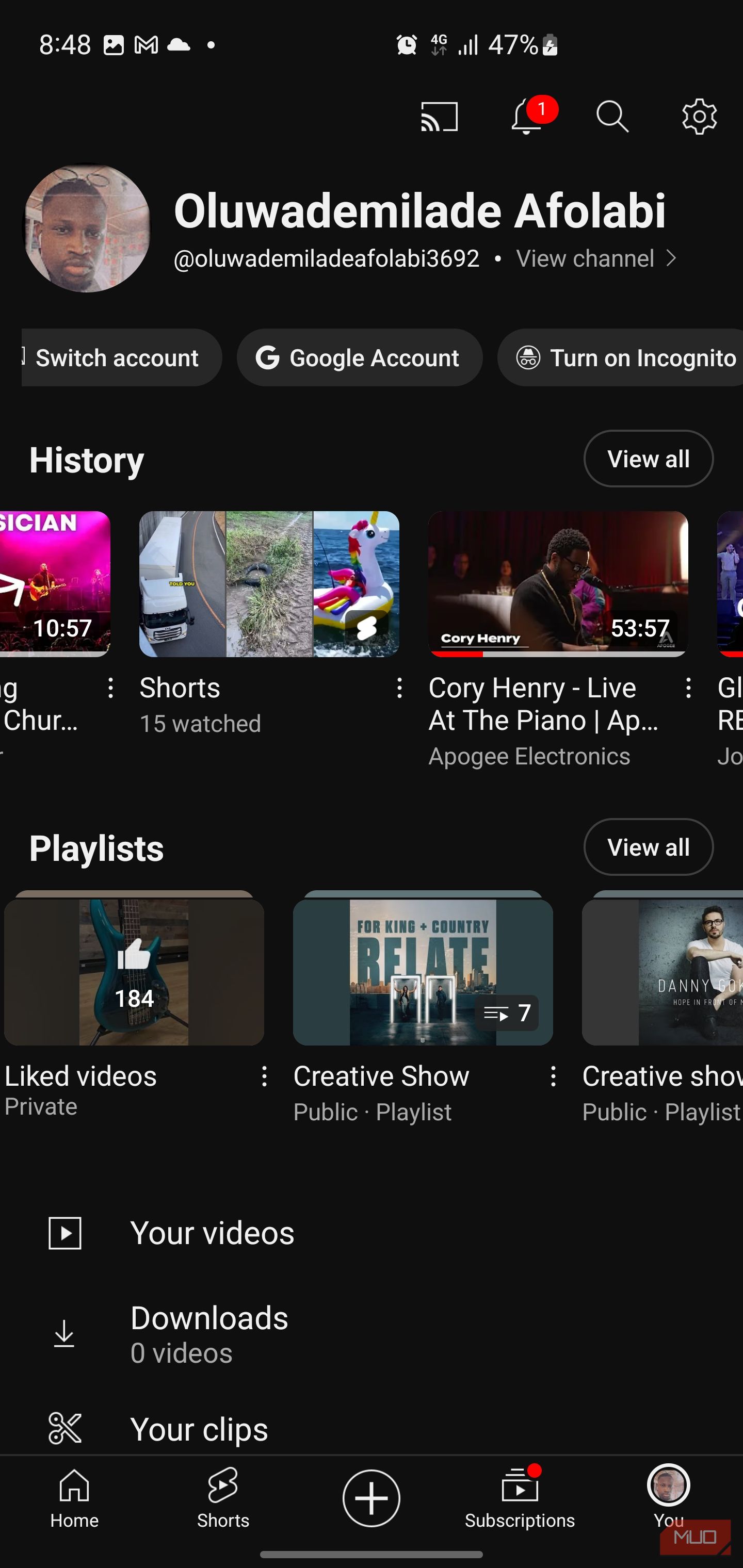The width and height of the screenshot is (743, 1568).
Task: Open Downloads with the download arrow
Action: point(209,1334)
